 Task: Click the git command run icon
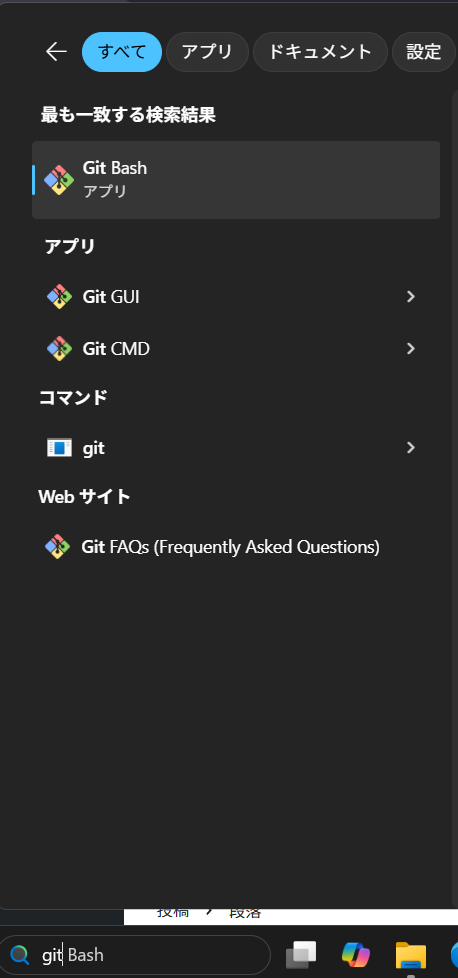[59, 448]
